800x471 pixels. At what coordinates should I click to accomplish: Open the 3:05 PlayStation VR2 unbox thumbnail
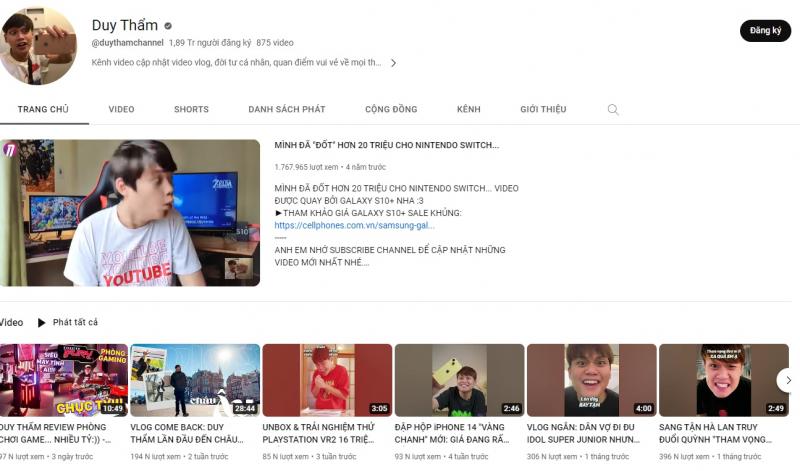tap(327, 380)
